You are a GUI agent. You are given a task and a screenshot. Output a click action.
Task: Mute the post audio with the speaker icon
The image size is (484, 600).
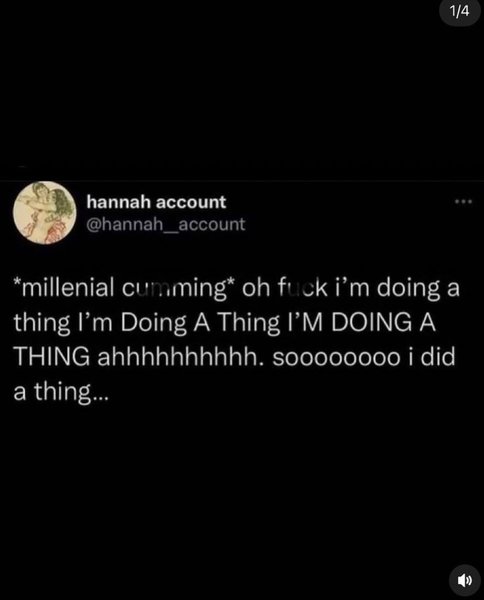[464, 580]
